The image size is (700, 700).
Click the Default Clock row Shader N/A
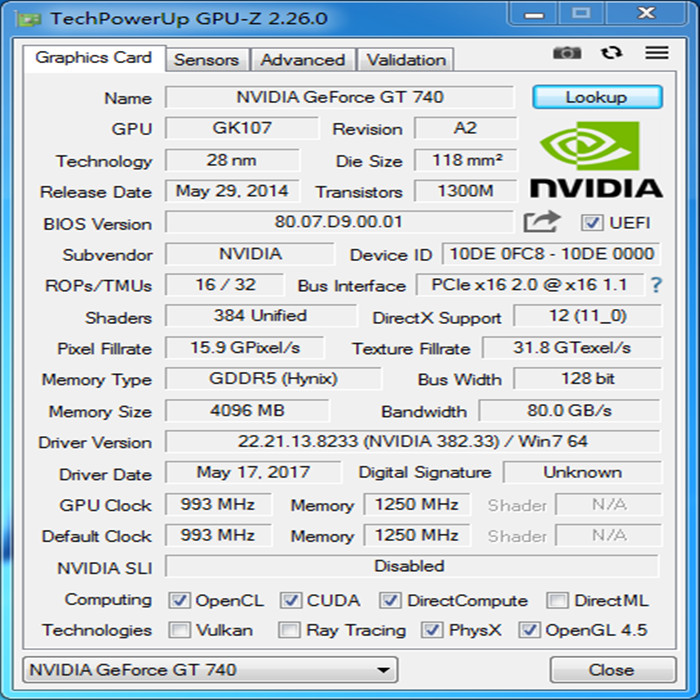click(609, 535)
